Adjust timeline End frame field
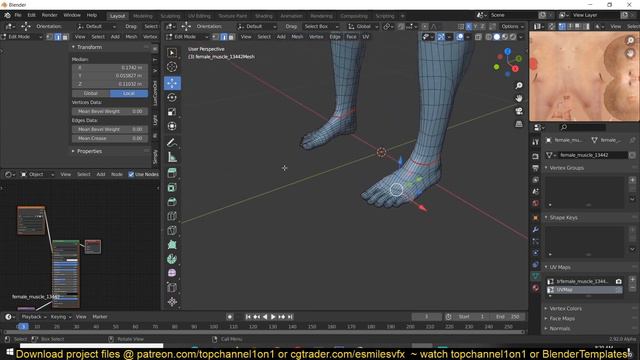Screen dimensions: 640x360 coord(507,317)
